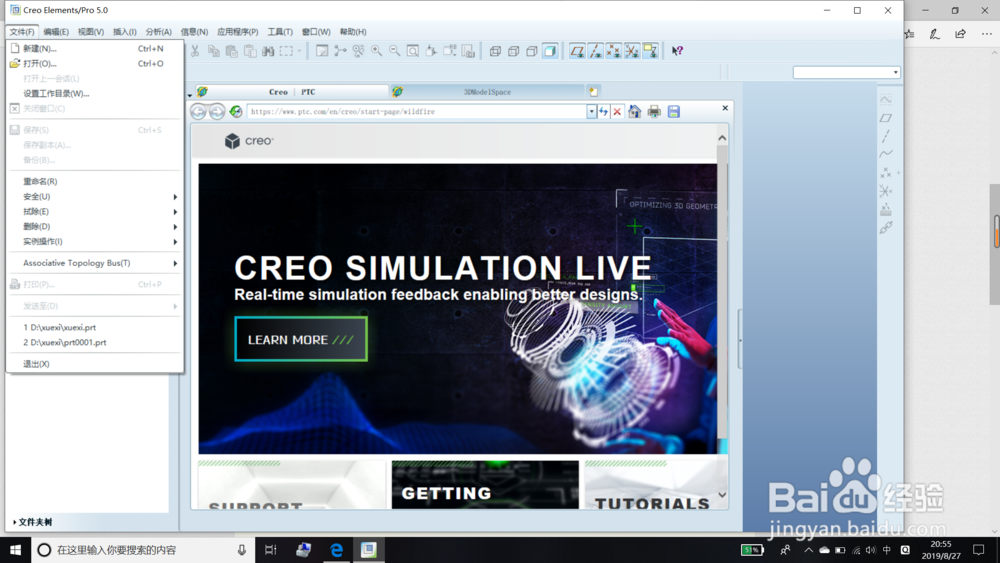Viewport: 1000px width, 563px height.
Task: Select the Zoom Out magnifier
Action: [x=395, y=51]
